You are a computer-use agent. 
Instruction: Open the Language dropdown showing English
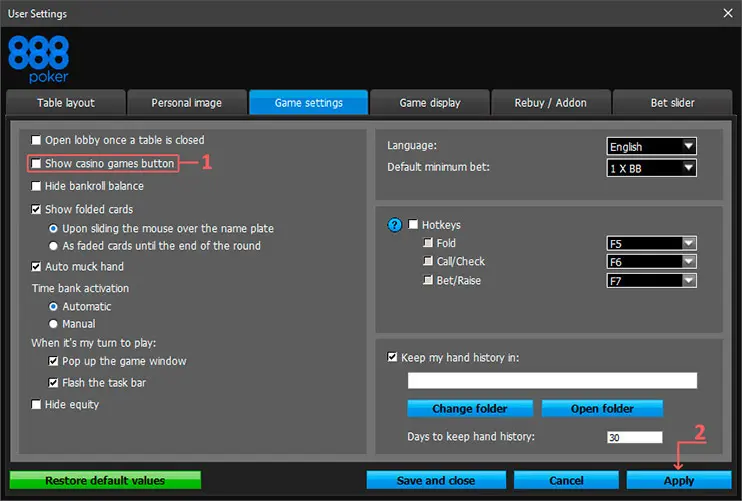point(651,147)
